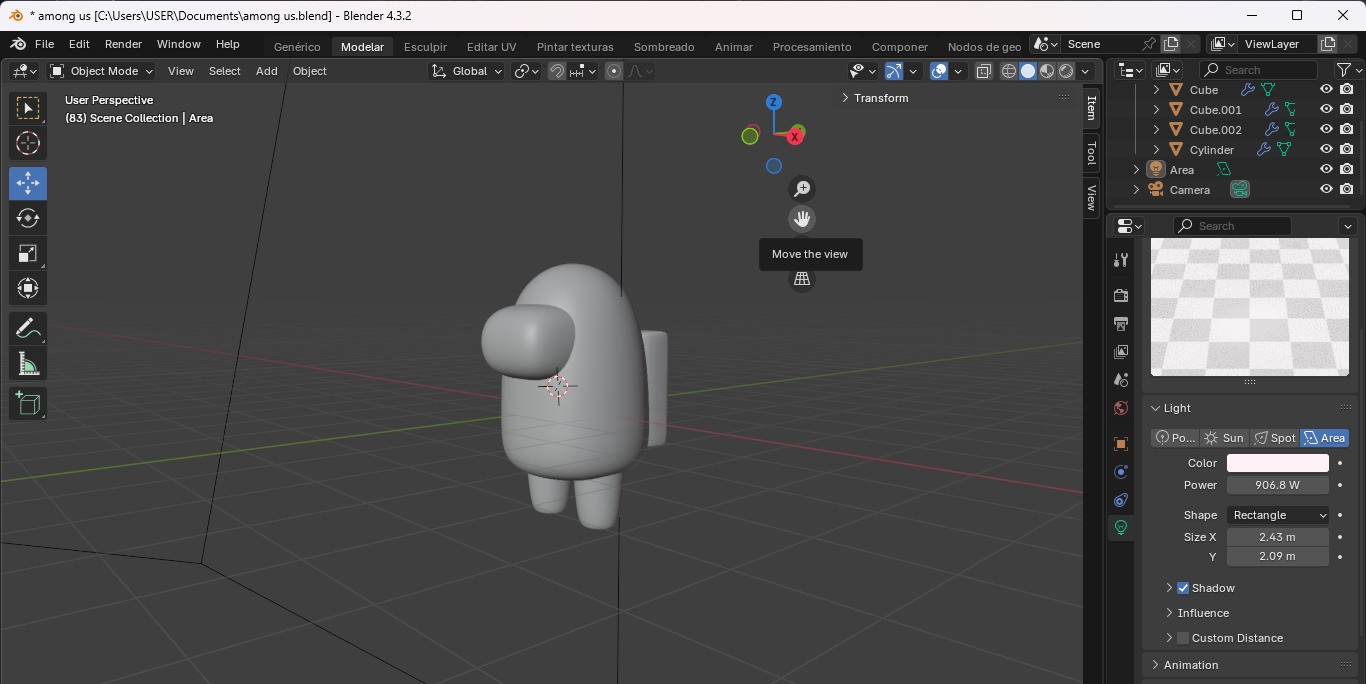Click the Camera data icon in outliner
The width and height of the screenshot is (1366, 684).
coord(1240,190)
